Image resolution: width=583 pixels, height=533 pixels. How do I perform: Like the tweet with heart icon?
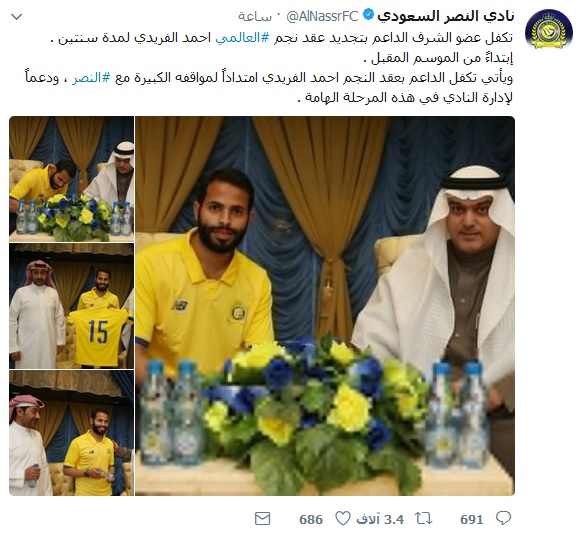coord(342,518)
